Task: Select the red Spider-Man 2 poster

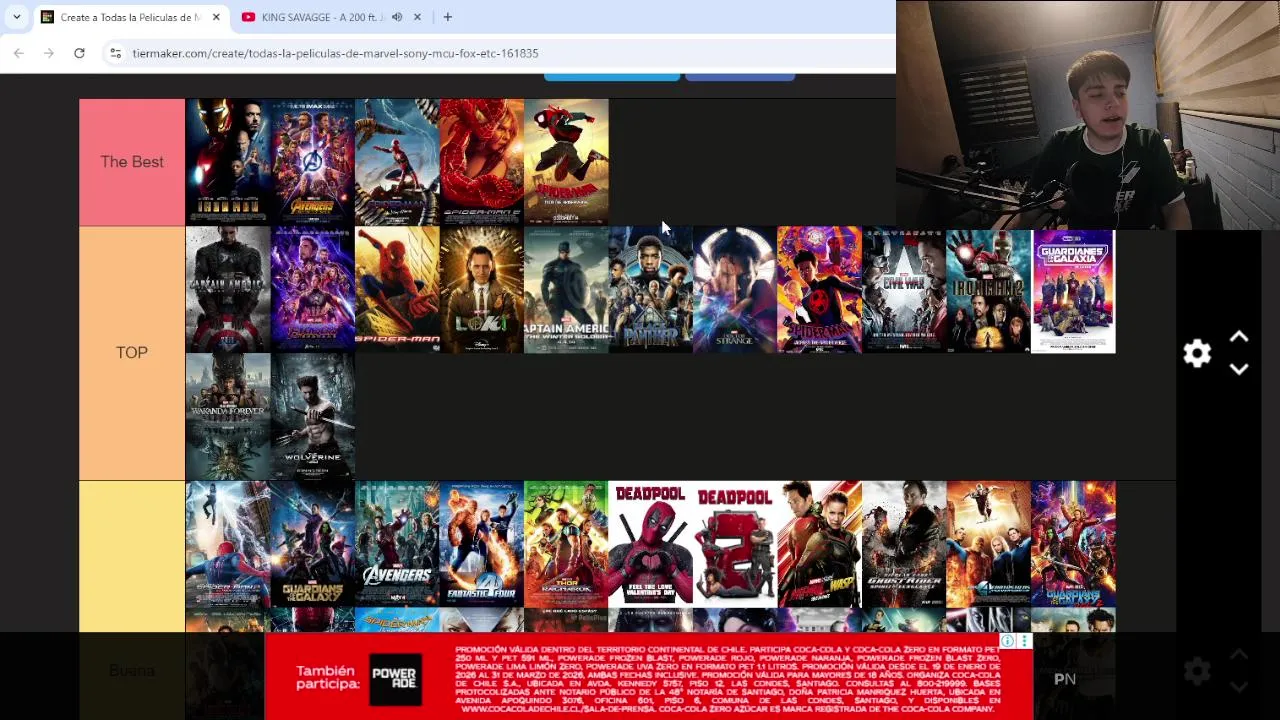Action: point(481,162)
